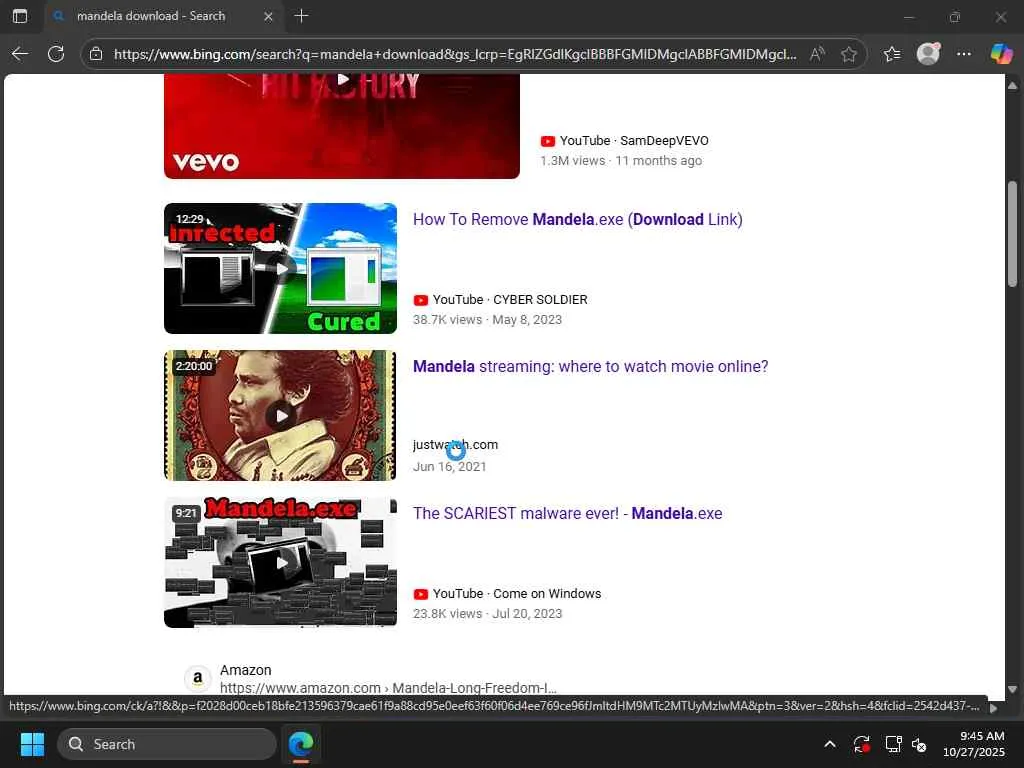Open 'How To Remove Mandela.exe (Download Link)'
The height and width of the screenshot is (768, 1024).
[x=577, y=219]
